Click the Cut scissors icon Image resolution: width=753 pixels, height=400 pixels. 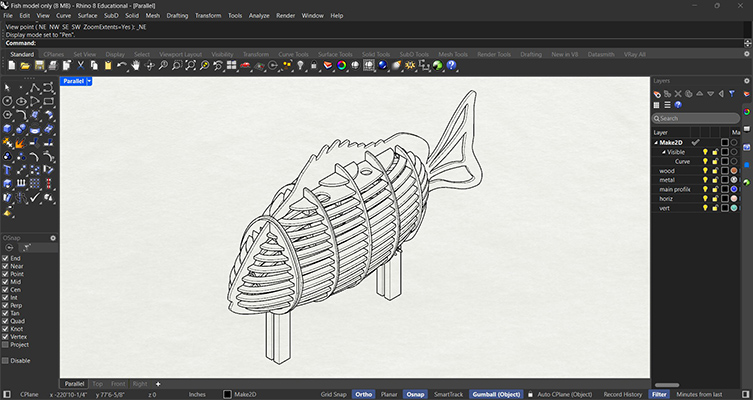pyautogui.click(x=79, y=66)
